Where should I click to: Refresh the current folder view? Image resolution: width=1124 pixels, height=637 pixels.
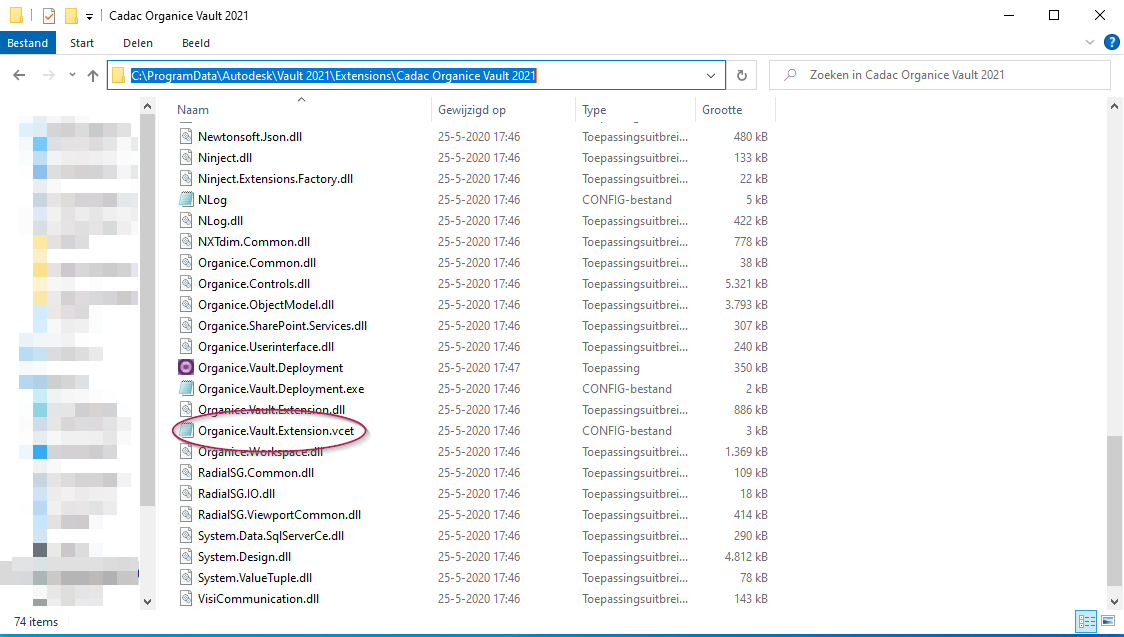(742, 75)
